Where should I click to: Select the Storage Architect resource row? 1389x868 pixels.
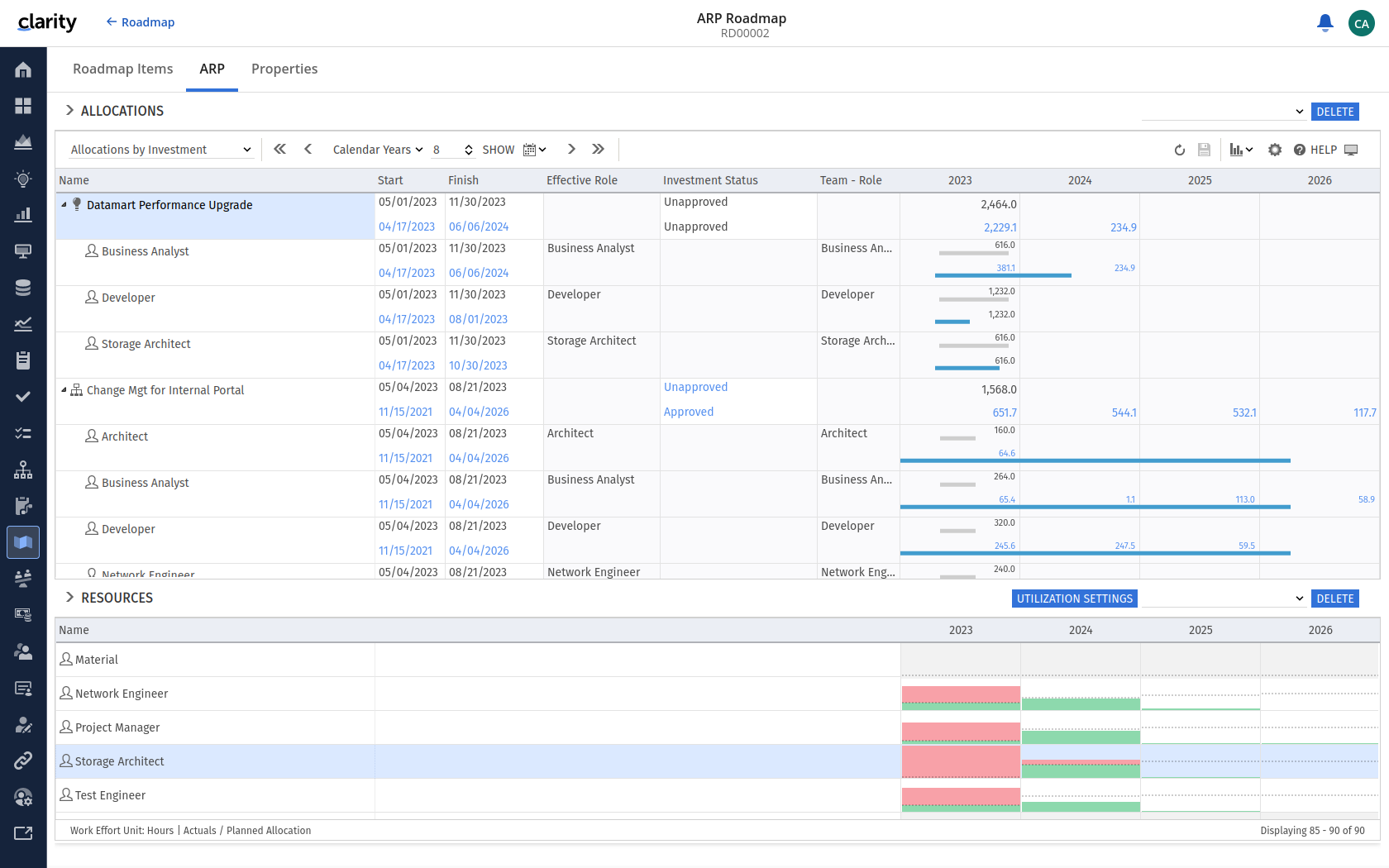pyautogui.click(x=718, y=761)
